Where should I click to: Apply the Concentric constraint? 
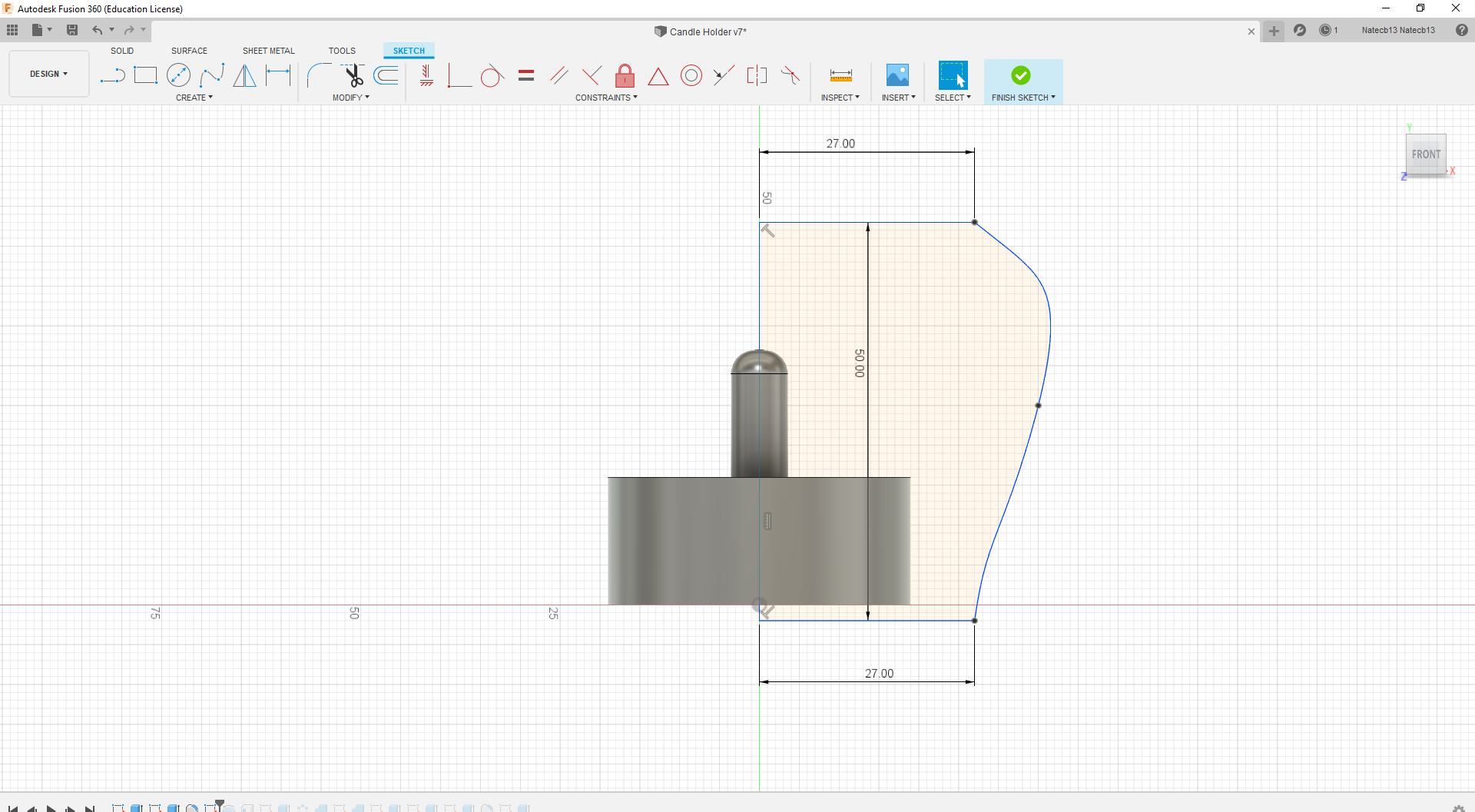(x=691, y=75)
